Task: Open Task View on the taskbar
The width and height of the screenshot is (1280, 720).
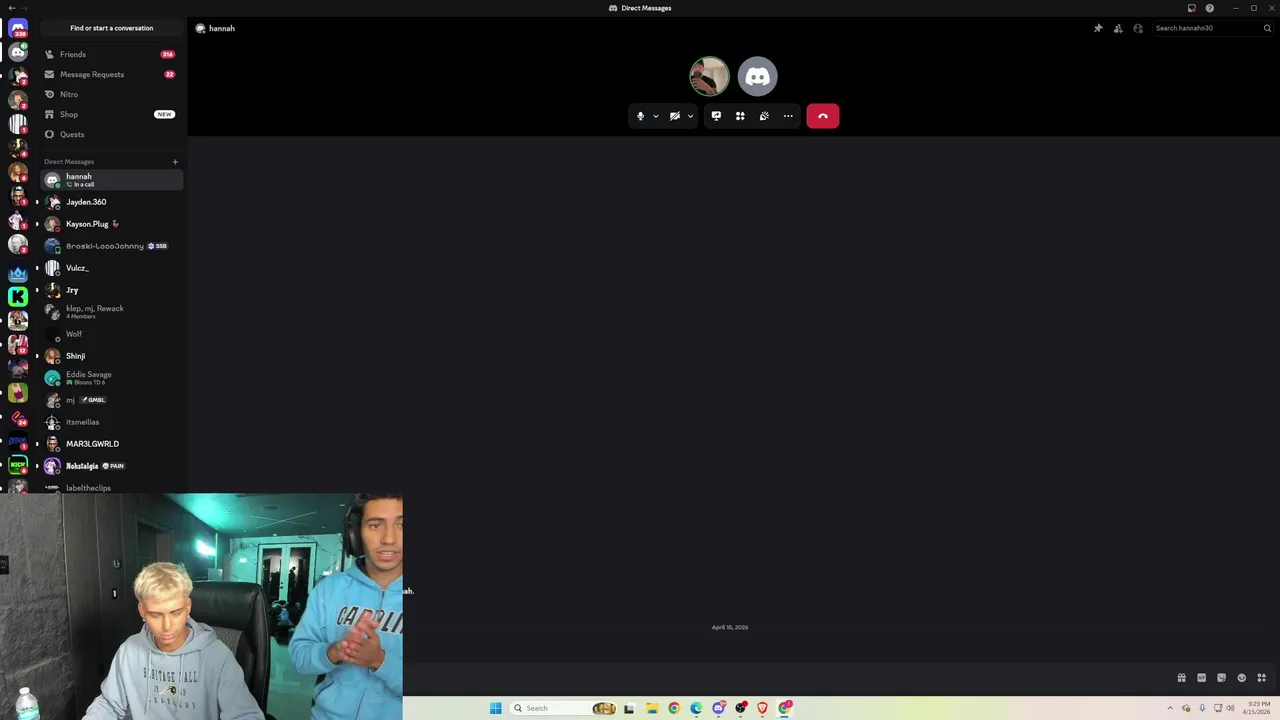Action: (x=629, y=708)
